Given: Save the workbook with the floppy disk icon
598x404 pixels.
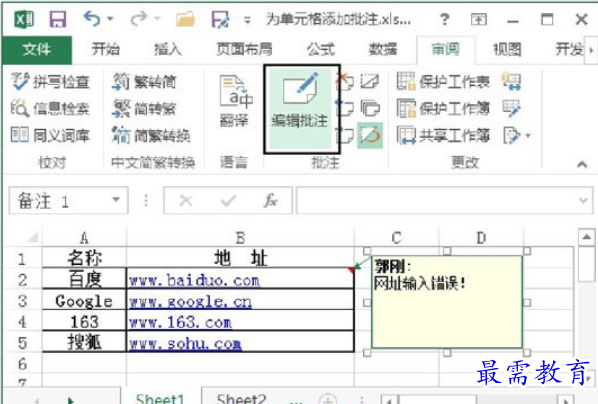Looking at the screenshot, I should click(58, 19).
